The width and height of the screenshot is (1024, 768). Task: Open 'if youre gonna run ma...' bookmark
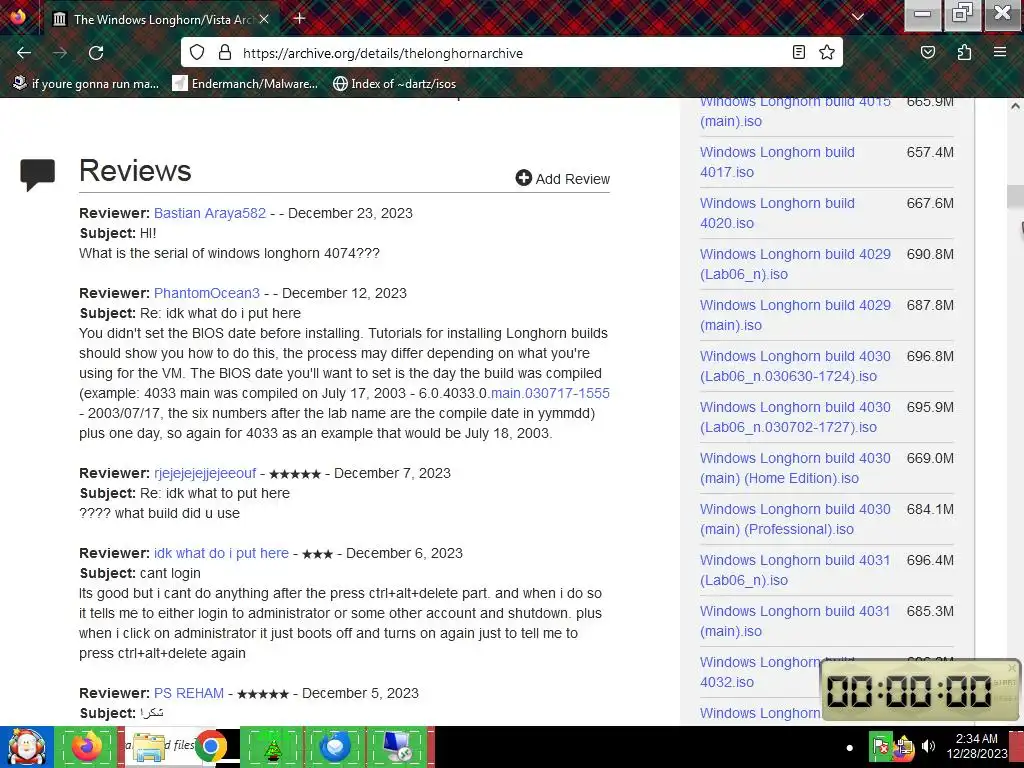point(86,84)
